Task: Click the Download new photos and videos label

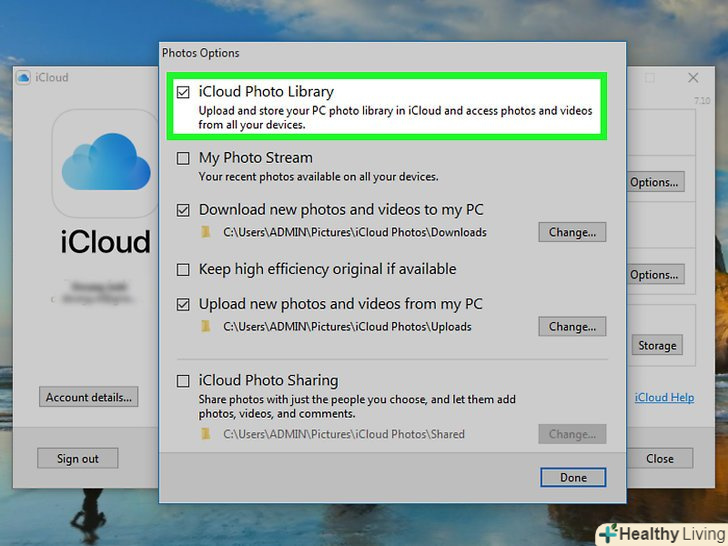Action: tap(341, 210)
